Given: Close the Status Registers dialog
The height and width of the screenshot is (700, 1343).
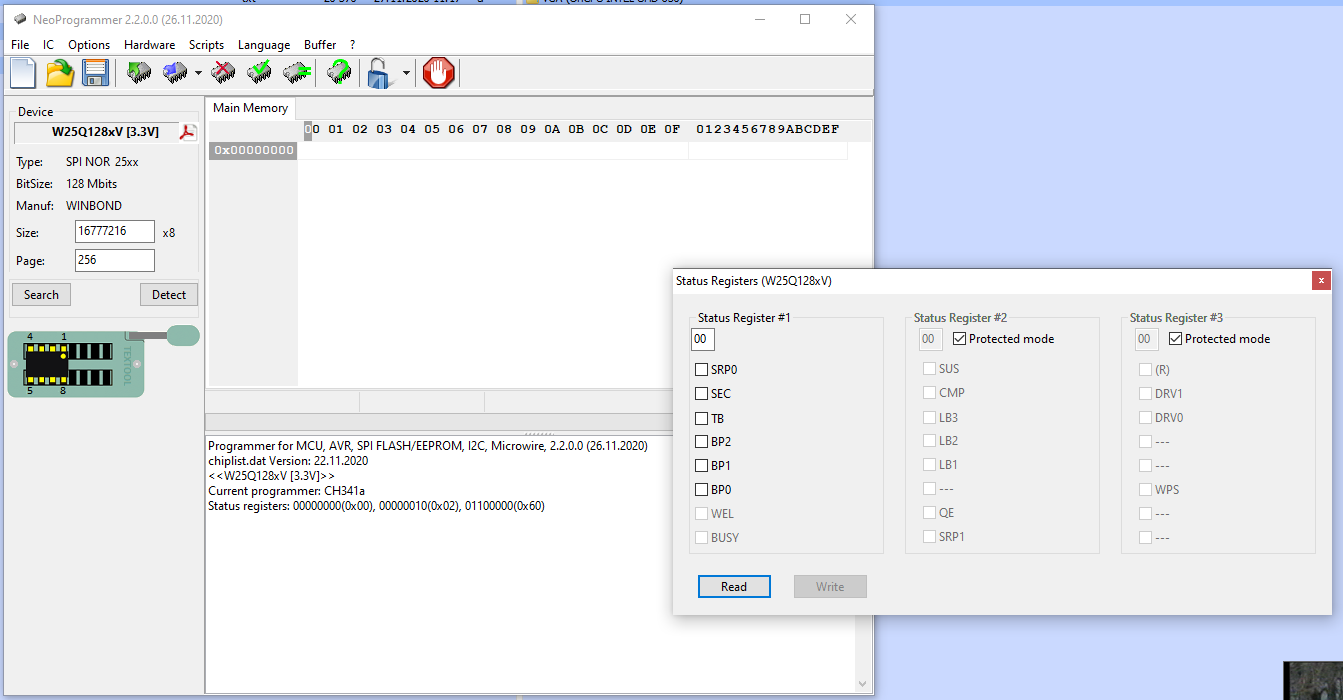Looking at the screenshot, I should [1322, 281].
